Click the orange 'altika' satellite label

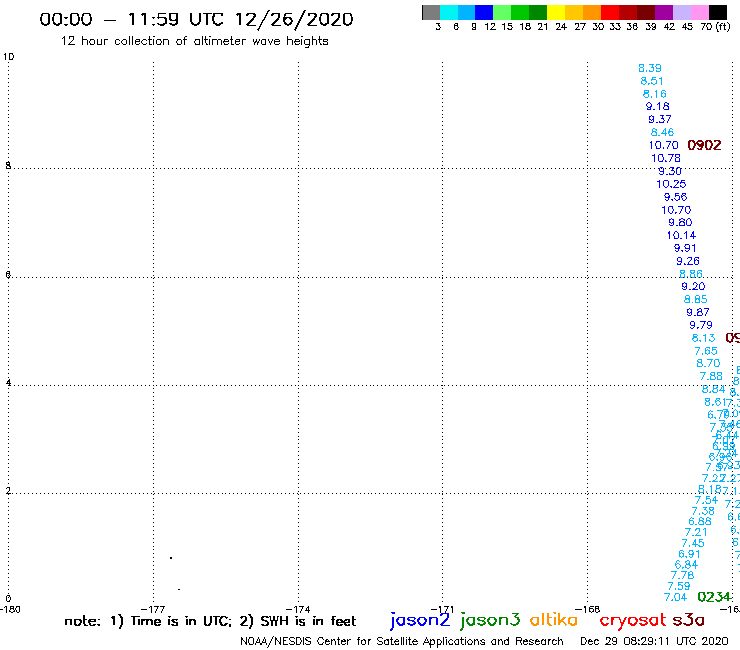pos(554,620)
